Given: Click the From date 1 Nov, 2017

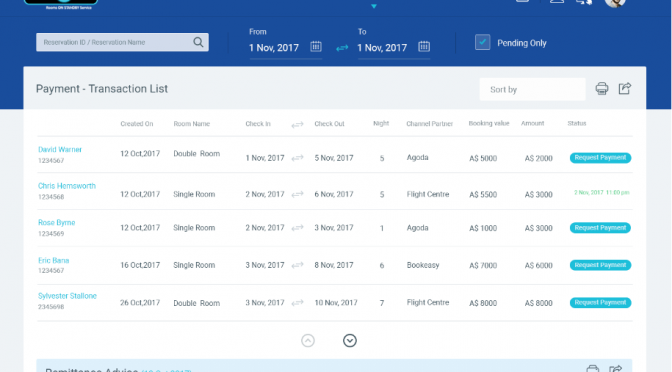Looking at the screenshot, I should coord(274,48).
